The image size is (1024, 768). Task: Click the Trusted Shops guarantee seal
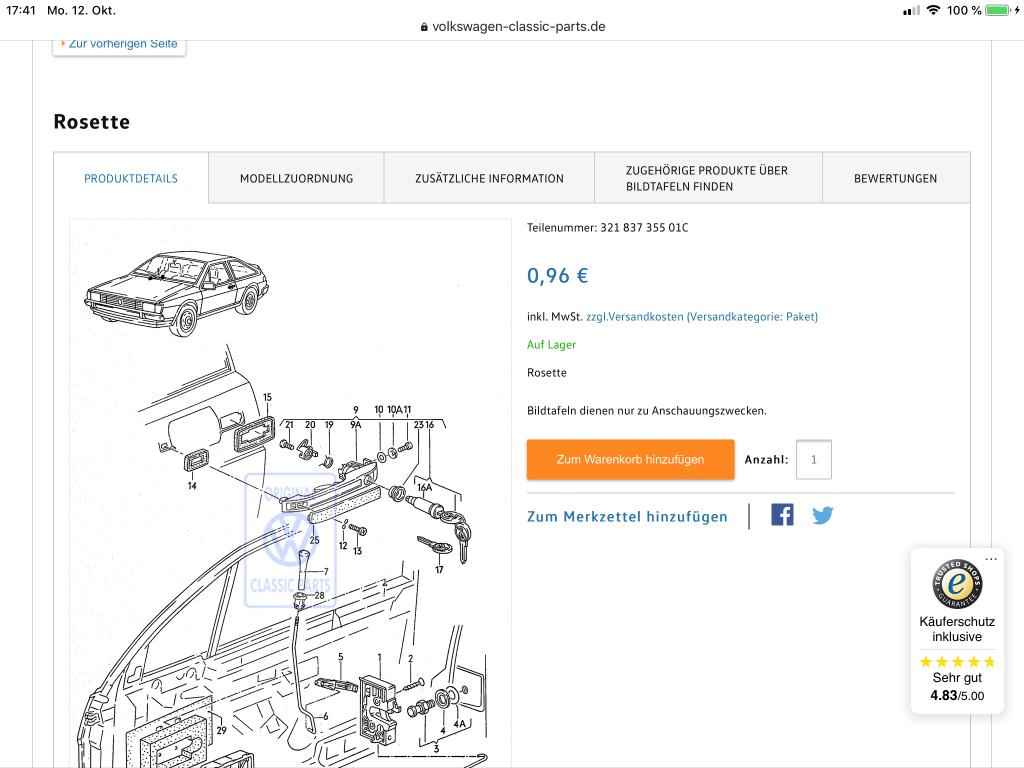pos(957,584)
